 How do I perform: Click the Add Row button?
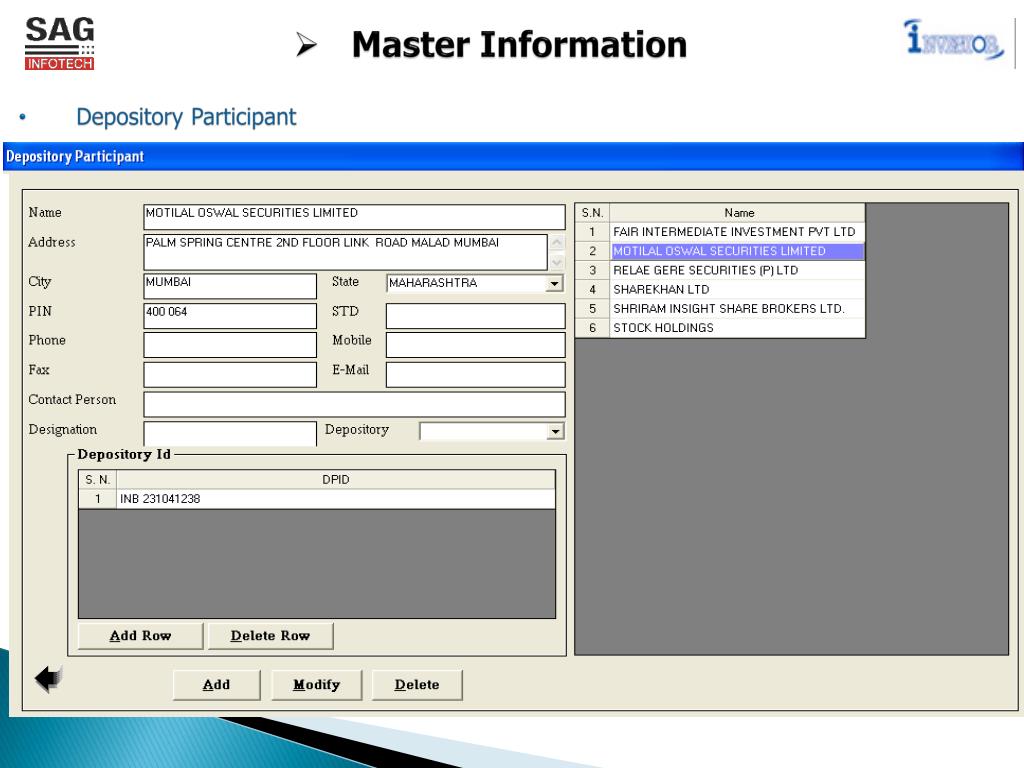coord(140,636)
